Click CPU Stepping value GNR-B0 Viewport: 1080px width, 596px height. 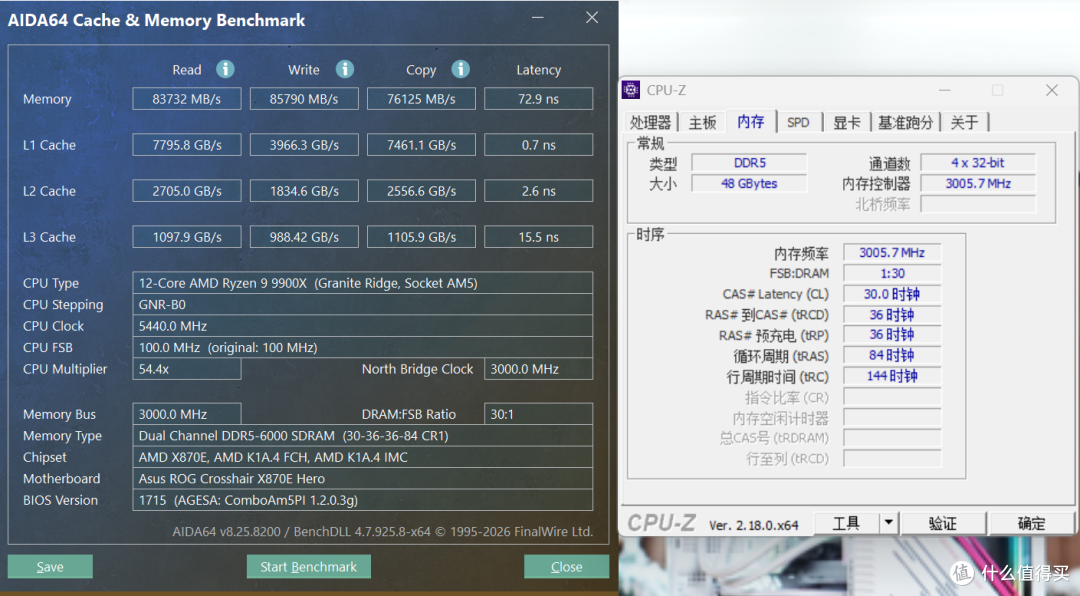click(362, 304)
